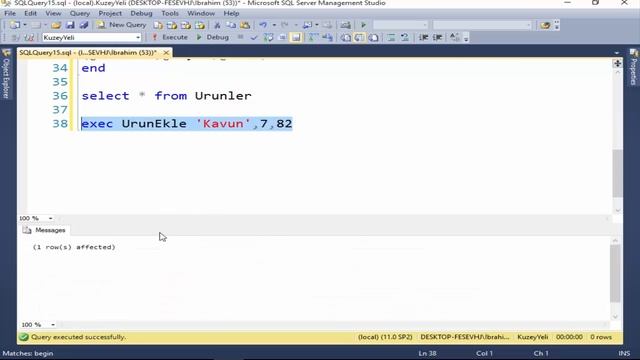Open SQL Editor toolbar options arrow
Image resolution: width=640 pixels, height=360 pixels.
[466, 38]
